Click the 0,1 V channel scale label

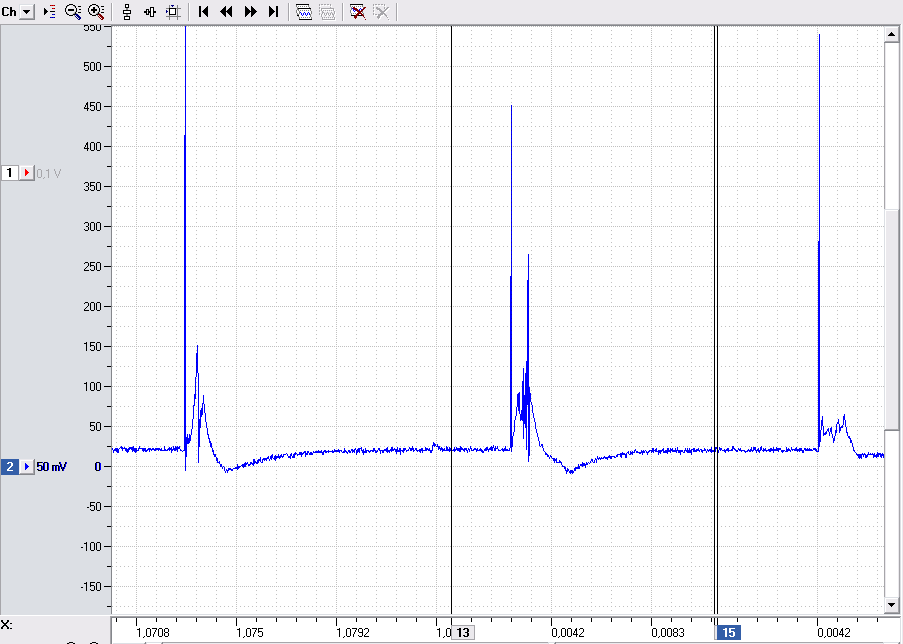[49, 173]
